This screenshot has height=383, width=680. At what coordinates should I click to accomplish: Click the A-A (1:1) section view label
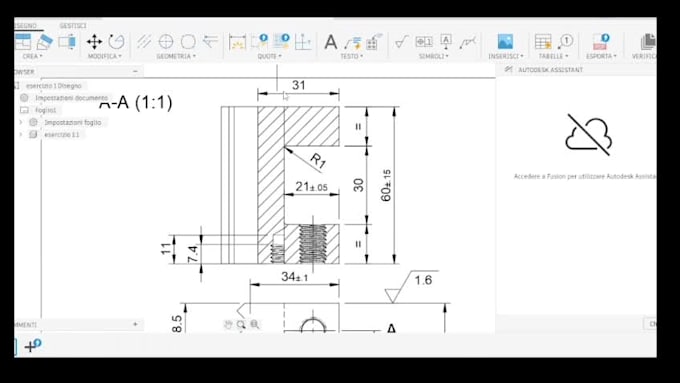pyautogui.click(x=136, y=102)
